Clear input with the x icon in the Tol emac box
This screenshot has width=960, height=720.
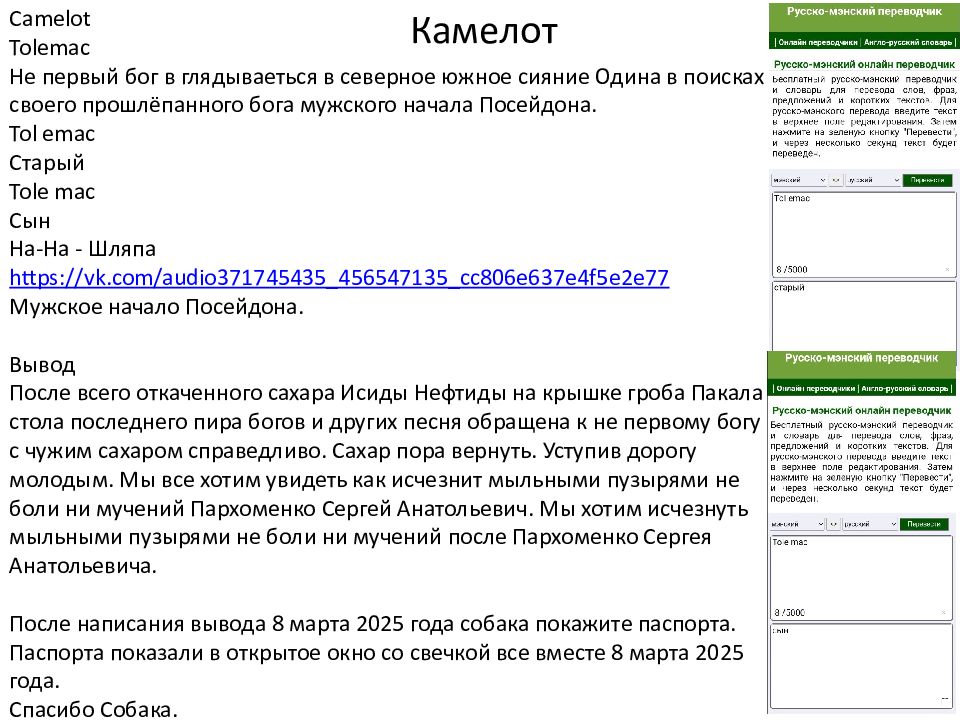[x=947, y=269]
